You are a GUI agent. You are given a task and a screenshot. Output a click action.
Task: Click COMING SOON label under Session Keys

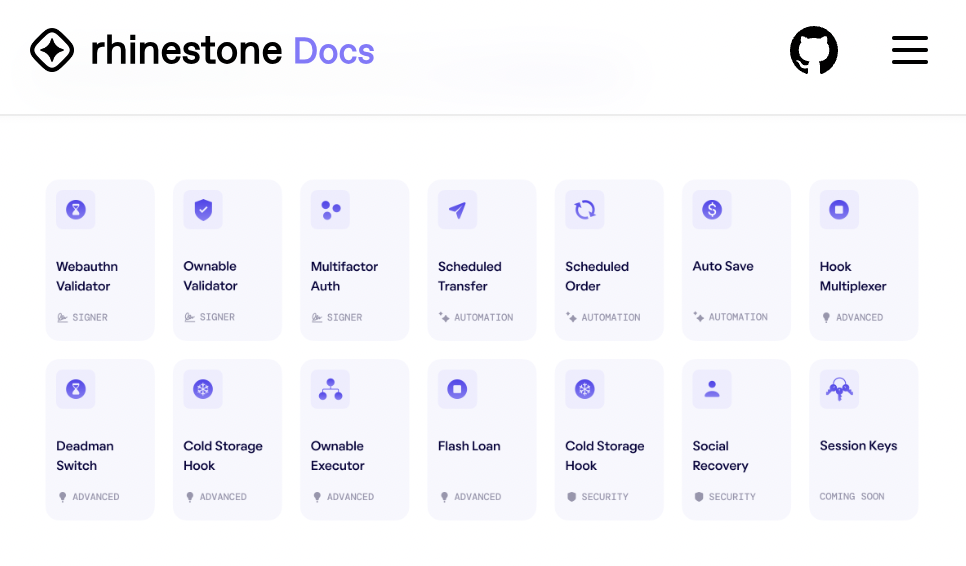point(852,496)
